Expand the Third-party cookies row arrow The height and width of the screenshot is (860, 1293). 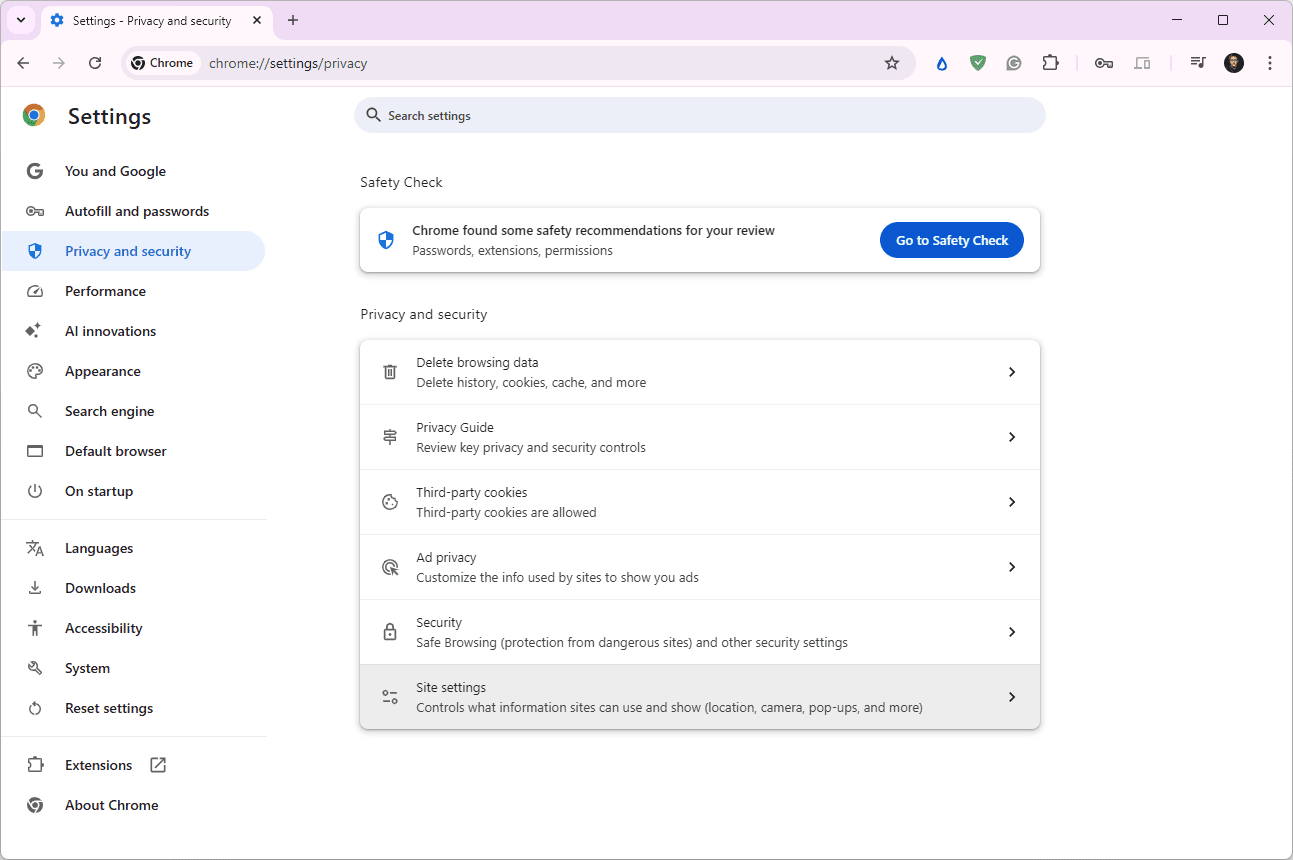click(1011, 502)
